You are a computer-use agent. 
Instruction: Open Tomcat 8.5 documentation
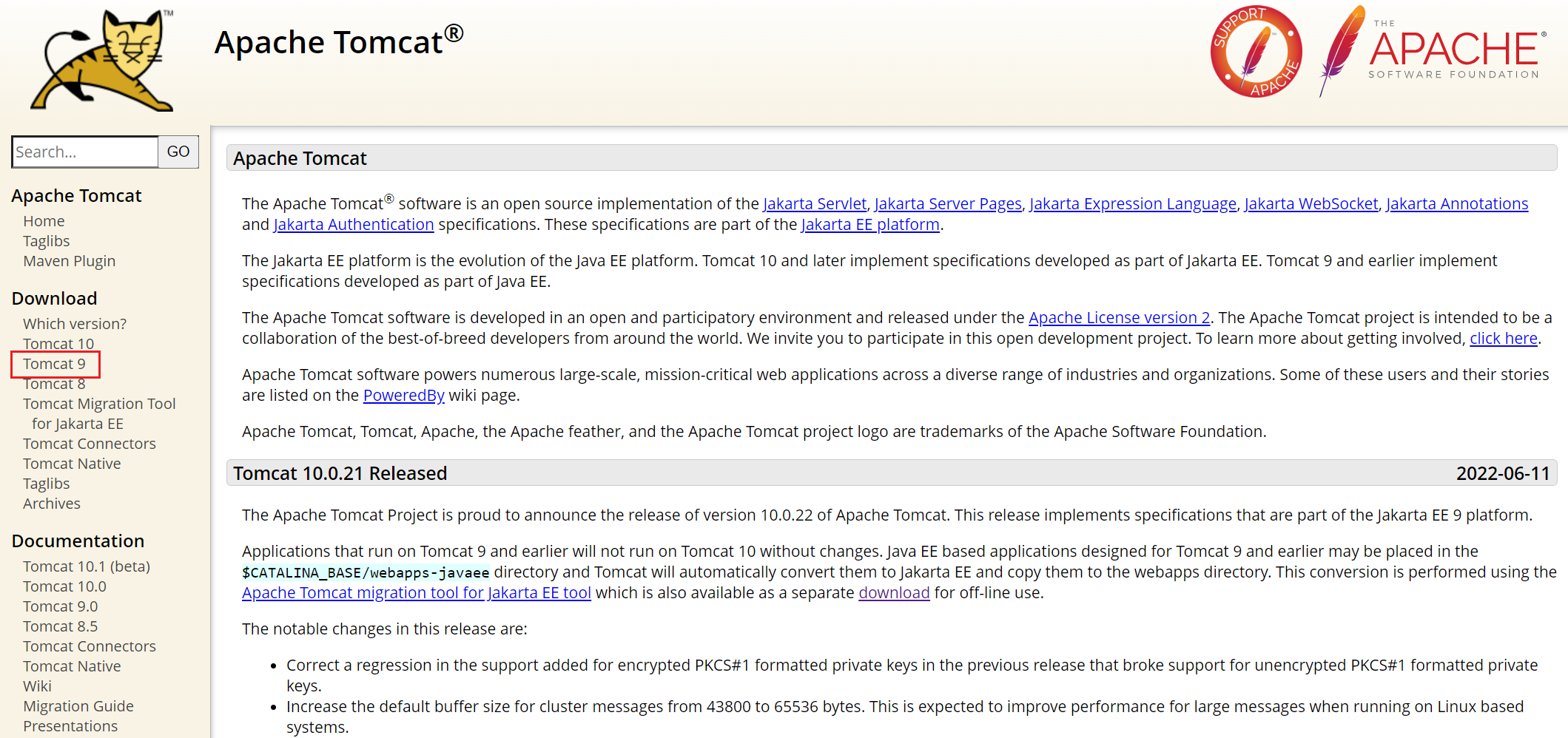[x=60, y=626]
